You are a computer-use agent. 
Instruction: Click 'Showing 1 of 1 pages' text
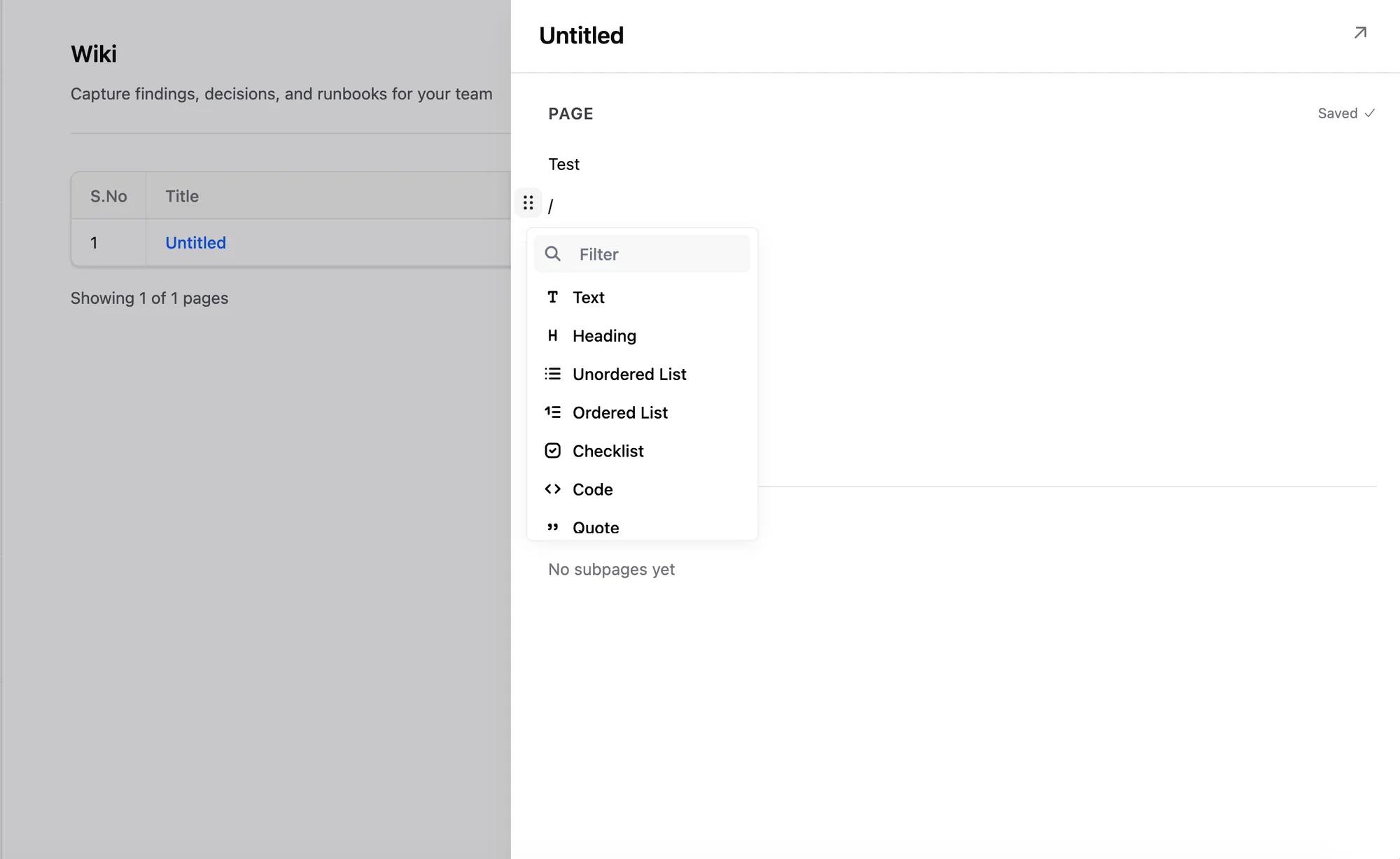click(x=149, y=298)
